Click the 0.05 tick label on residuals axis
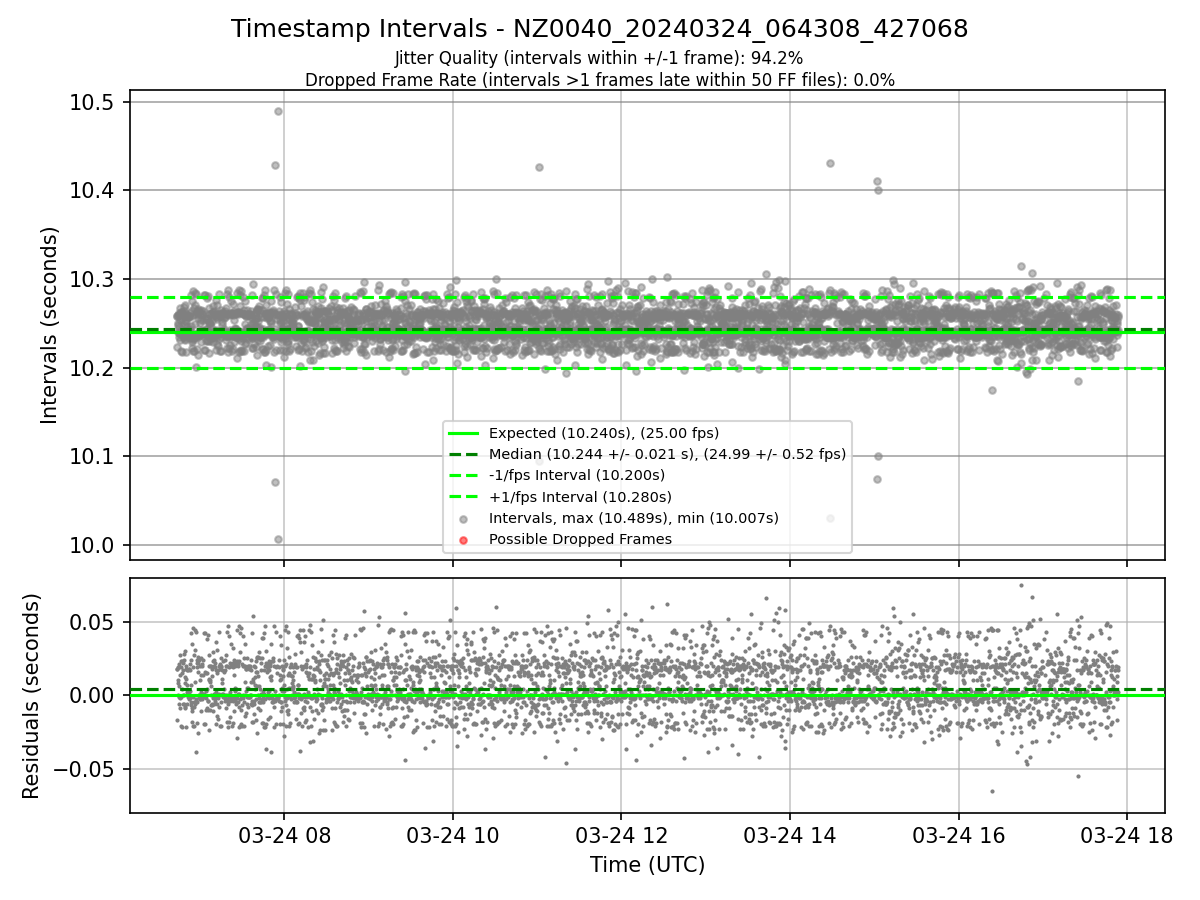Image resolution: width=1200 pixels, height=900 pixels. [94, 622]
